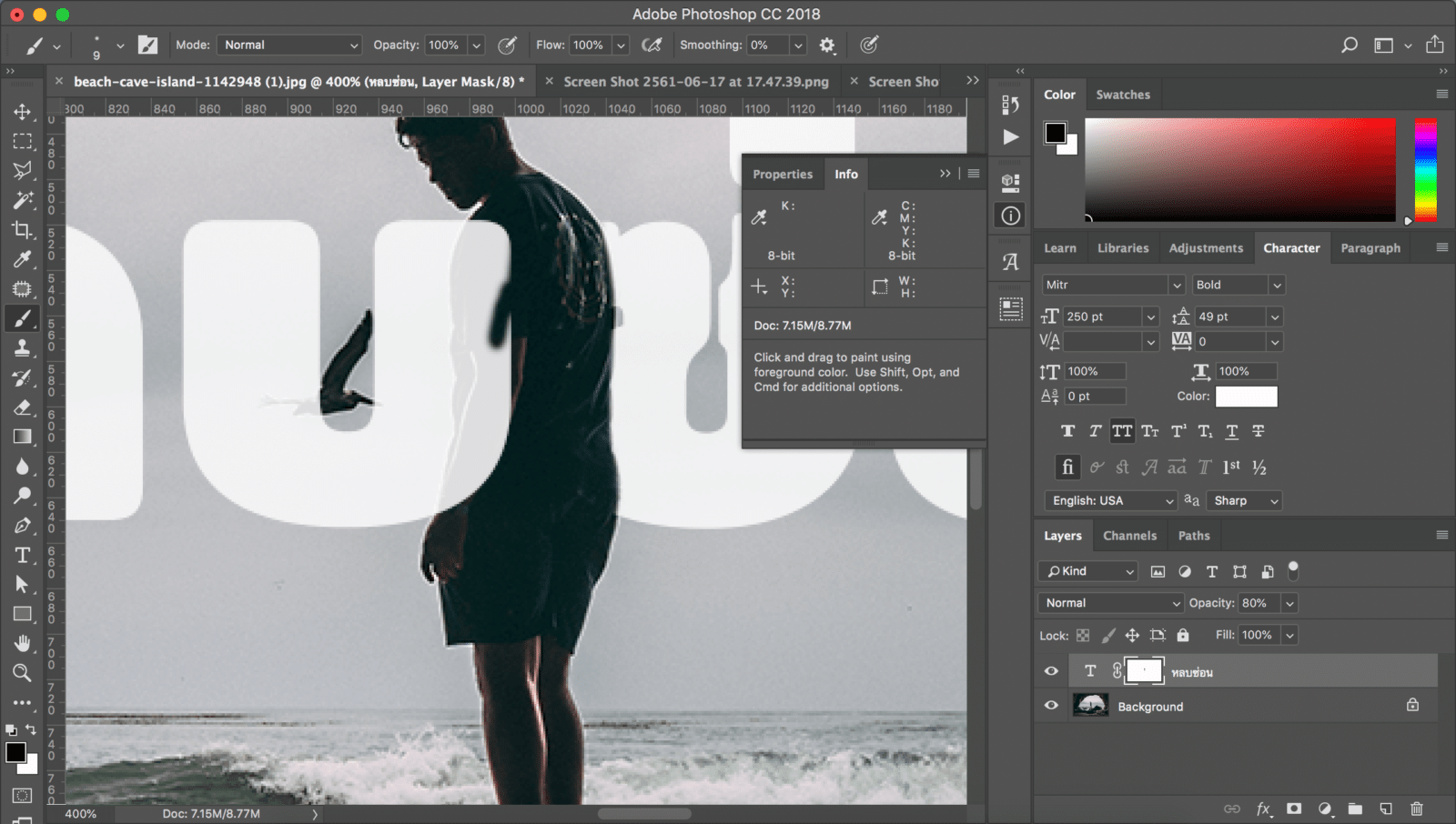Open the Mitr font family dropdown

click(x=1112, y=285)
